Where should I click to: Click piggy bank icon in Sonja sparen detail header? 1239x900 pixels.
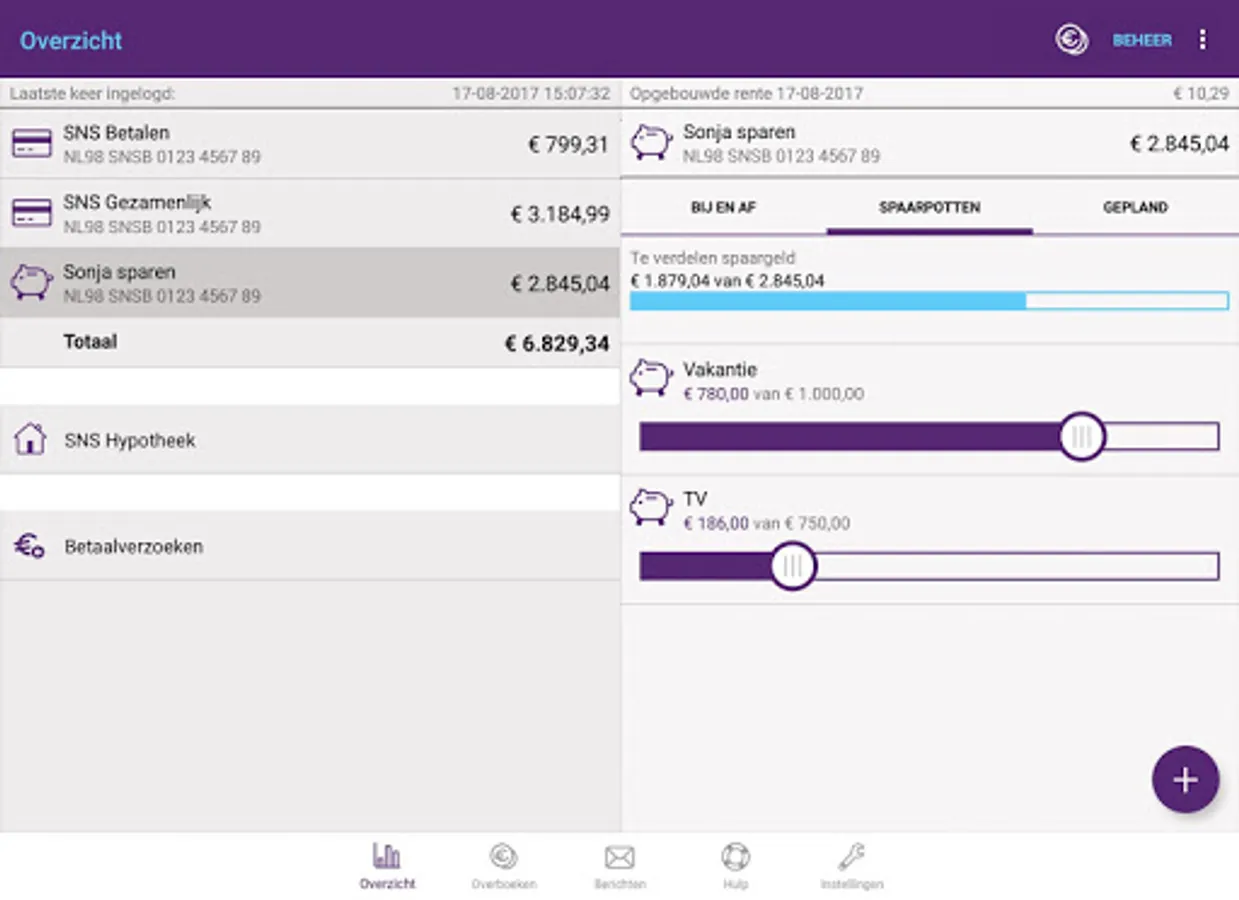pos(651,142)
